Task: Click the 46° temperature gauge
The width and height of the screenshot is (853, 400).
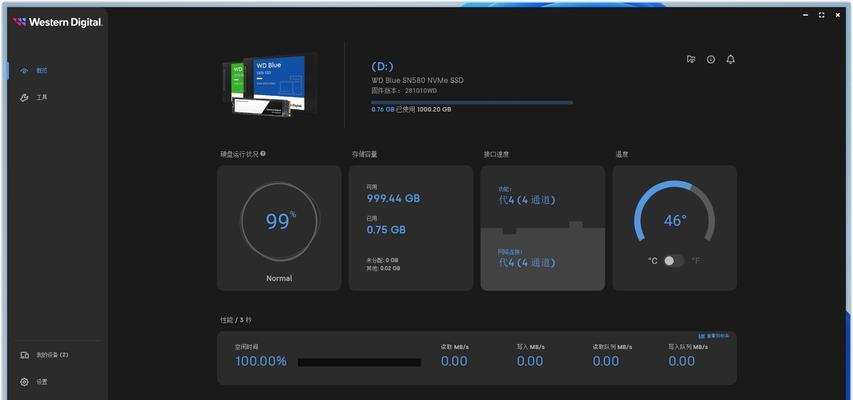Action: [675, 212]
